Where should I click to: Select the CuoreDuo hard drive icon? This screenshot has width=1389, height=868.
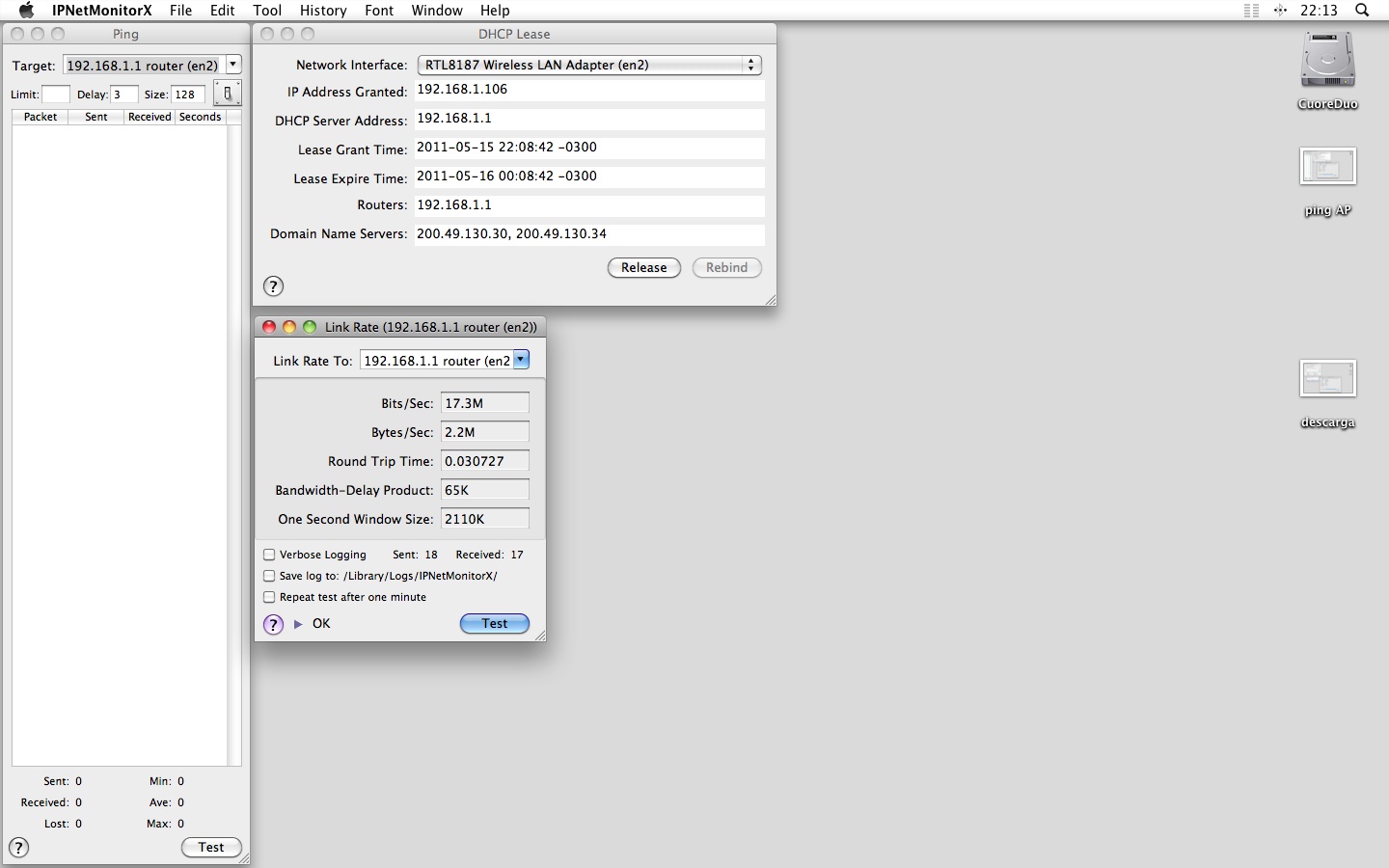point(1327,61)
